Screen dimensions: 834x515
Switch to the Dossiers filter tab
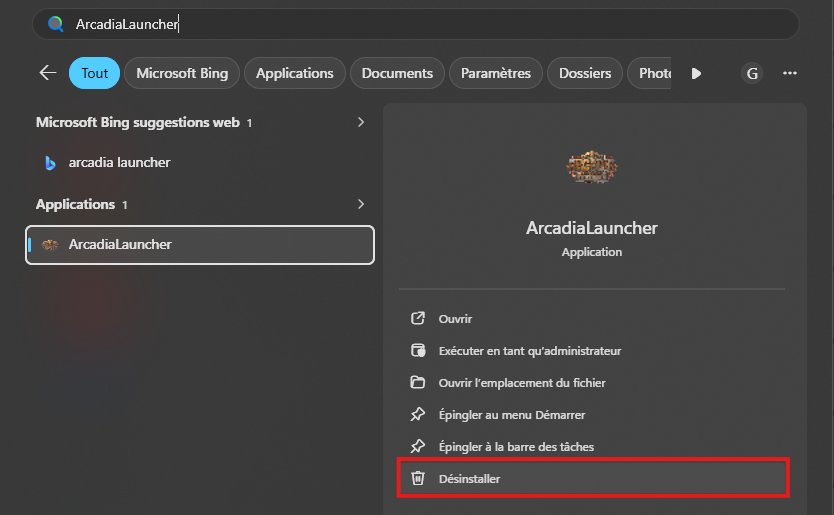[x=585, y=73]
